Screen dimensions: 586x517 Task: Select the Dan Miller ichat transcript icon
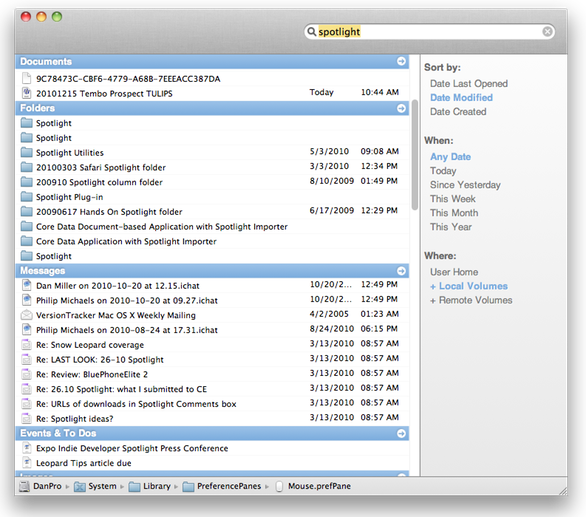26,286
